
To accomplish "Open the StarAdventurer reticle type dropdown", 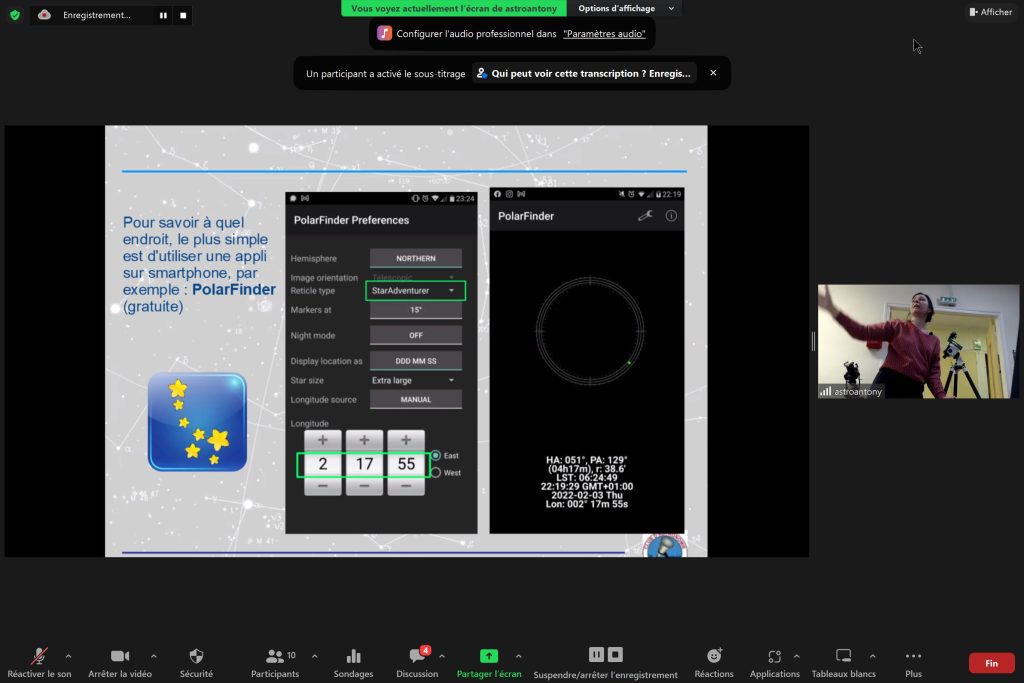I will (x=415, y=291).
